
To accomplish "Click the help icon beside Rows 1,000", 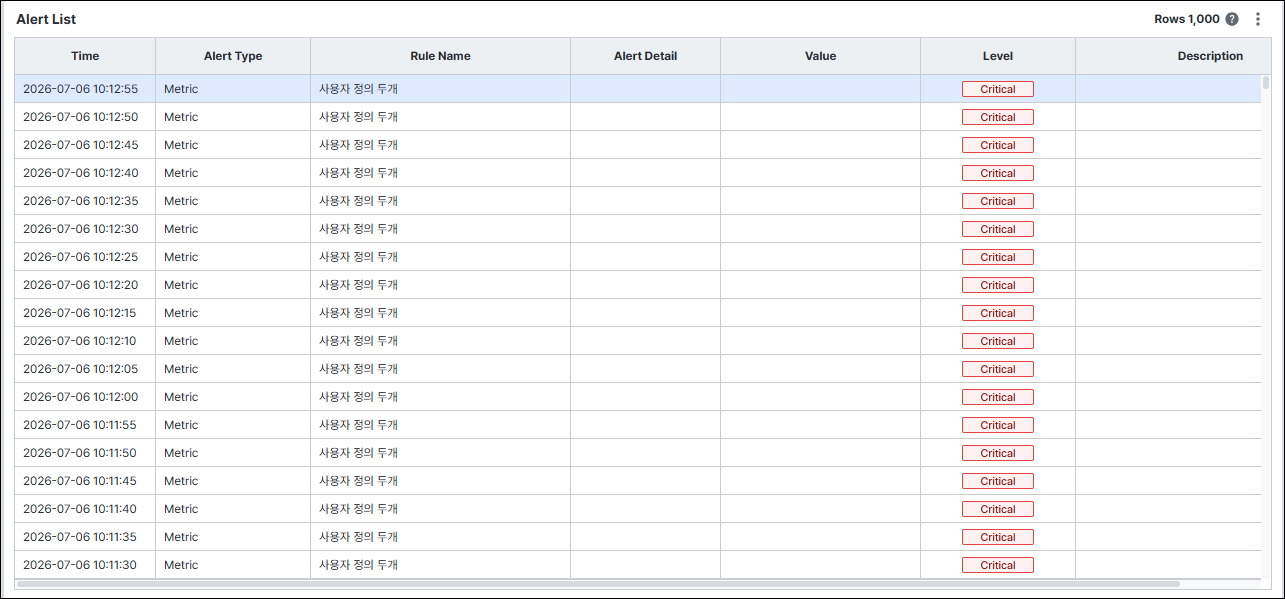I will (1232, 19).
